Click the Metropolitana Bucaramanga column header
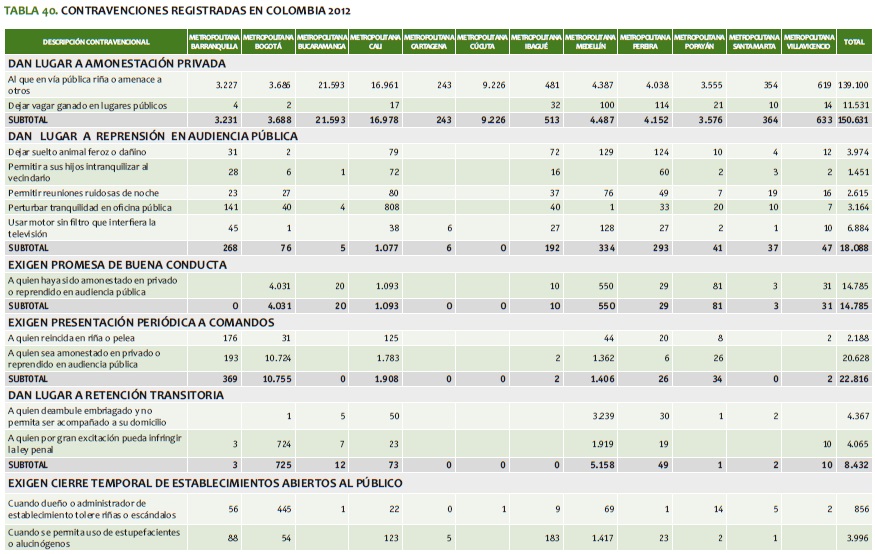Viewport: 875px width, 554px height. (322, 42)
